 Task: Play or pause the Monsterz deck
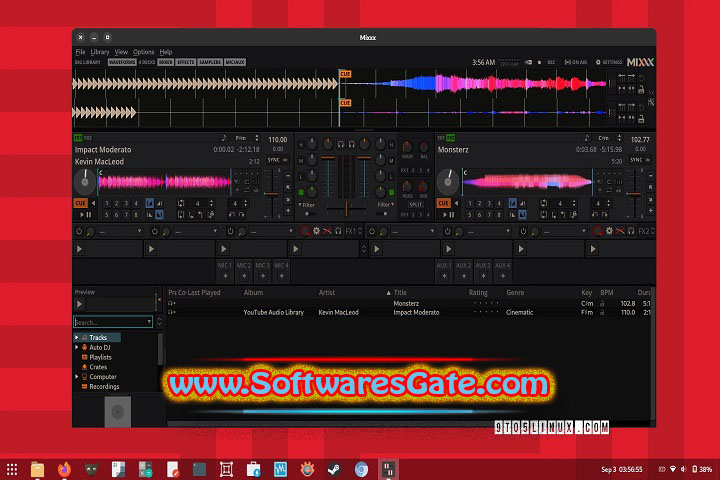coord(448,215)
